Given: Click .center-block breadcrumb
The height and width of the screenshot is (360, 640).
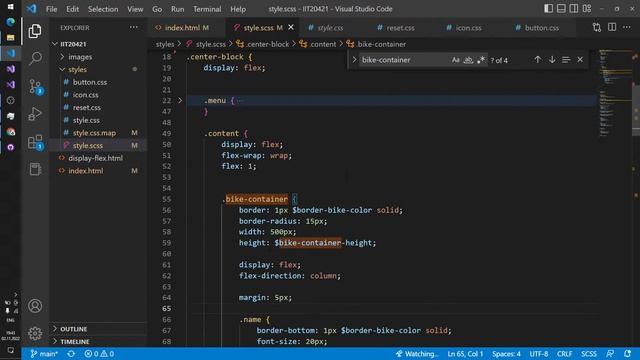Looking at the screenshot, I should [268, 44].
